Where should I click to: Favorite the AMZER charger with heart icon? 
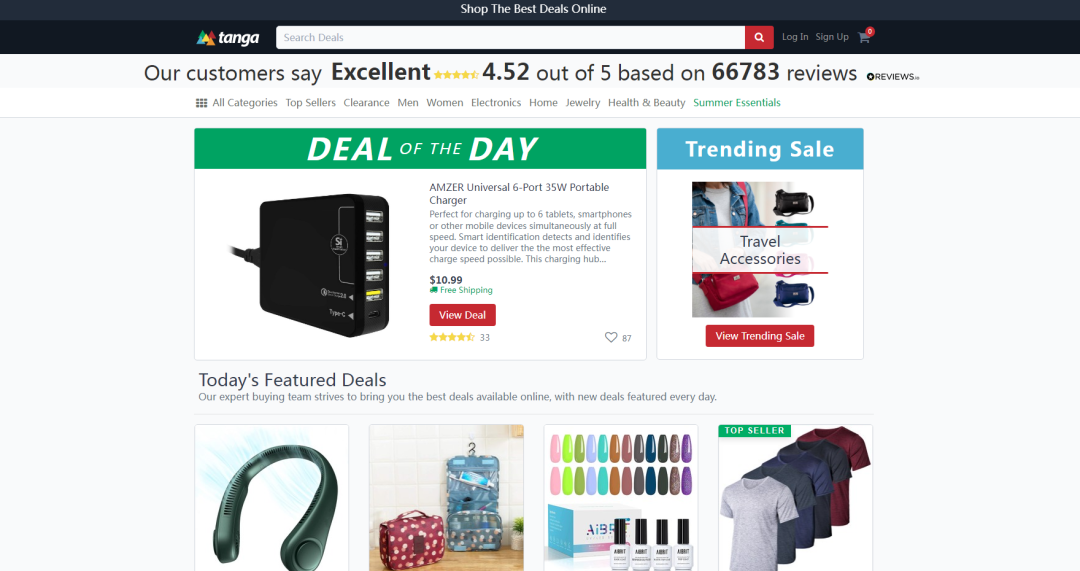[x=611, y=338]
